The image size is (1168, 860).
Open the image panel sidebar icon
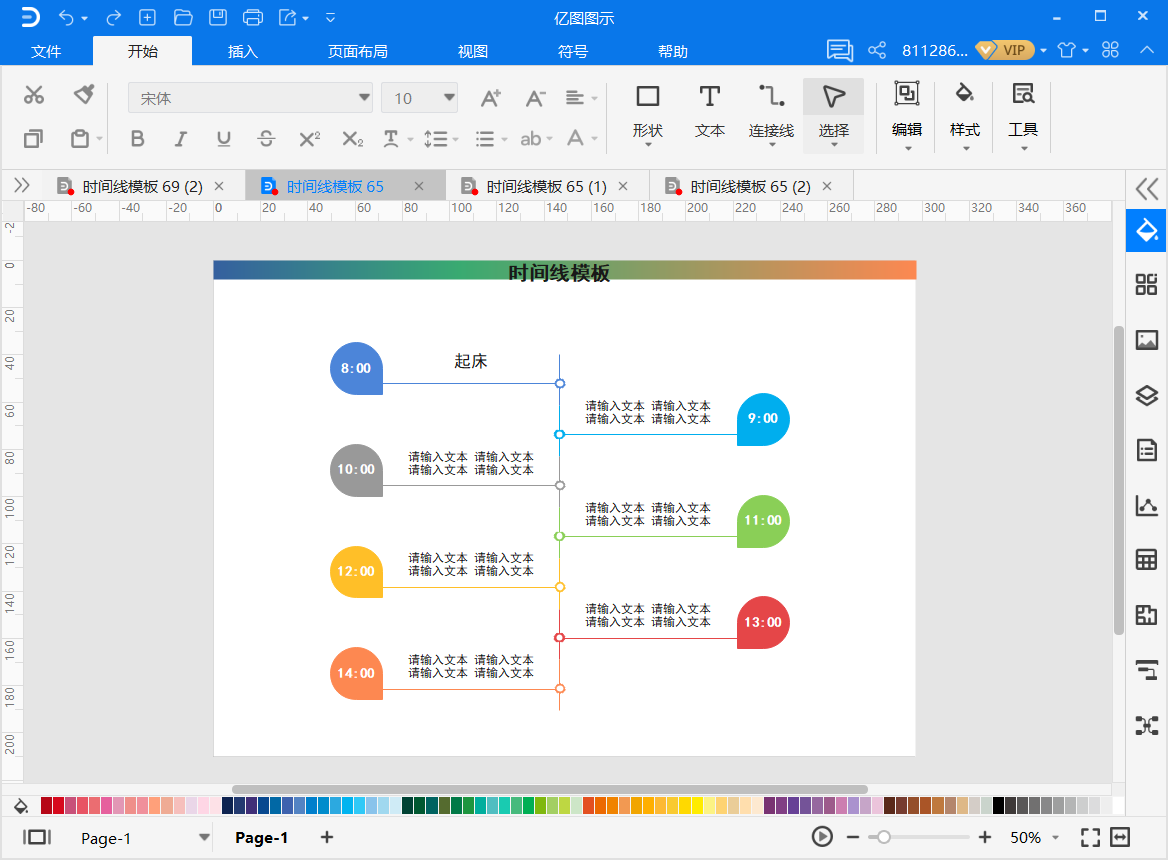(x=1146, y=340)
